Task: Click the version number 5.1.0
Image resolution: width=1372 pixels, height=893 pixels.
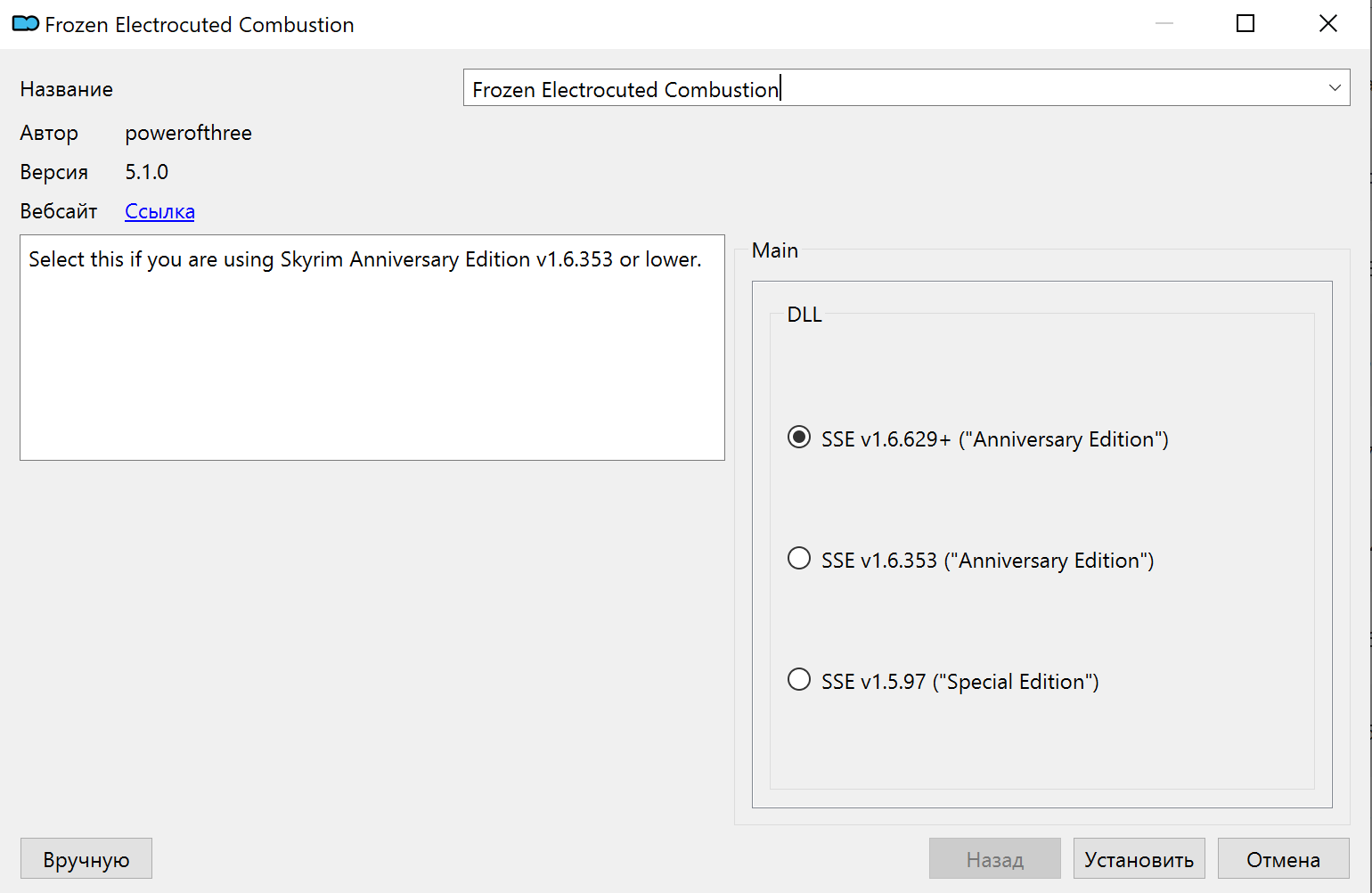Action: pos(146,172)
